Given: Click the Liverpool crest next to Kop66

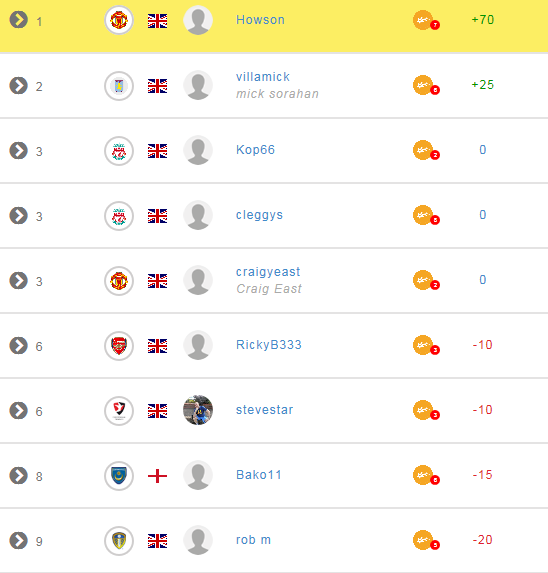Looking at the screenshot, I should point(119,151).
